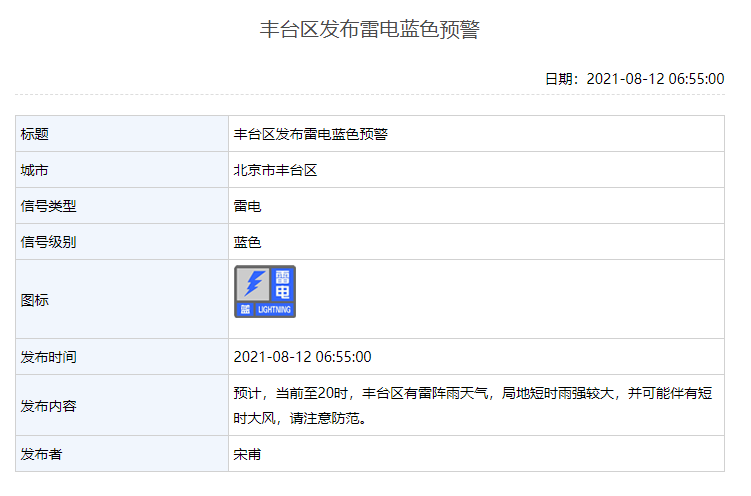The height and width of the screenshot is (496, 751).
Task: Click the 雷电 signal type value
Action: (247, 206)
